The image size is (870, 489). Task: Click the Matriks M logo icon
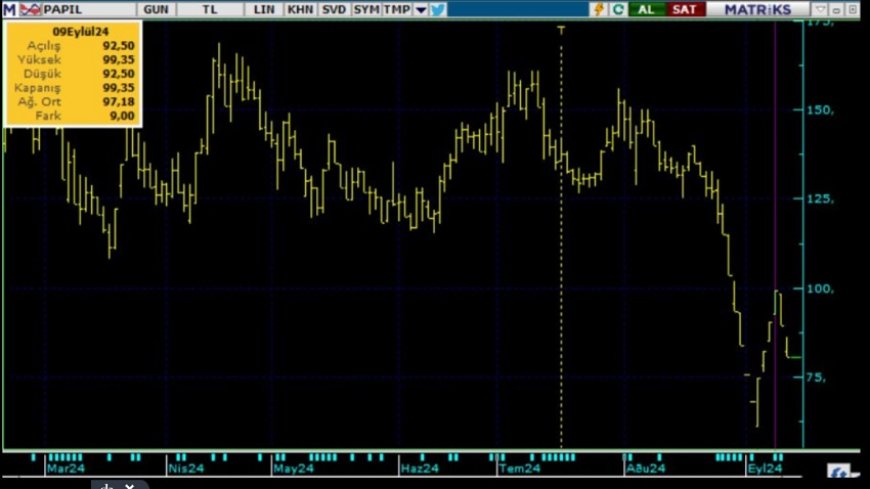point(9,9)
